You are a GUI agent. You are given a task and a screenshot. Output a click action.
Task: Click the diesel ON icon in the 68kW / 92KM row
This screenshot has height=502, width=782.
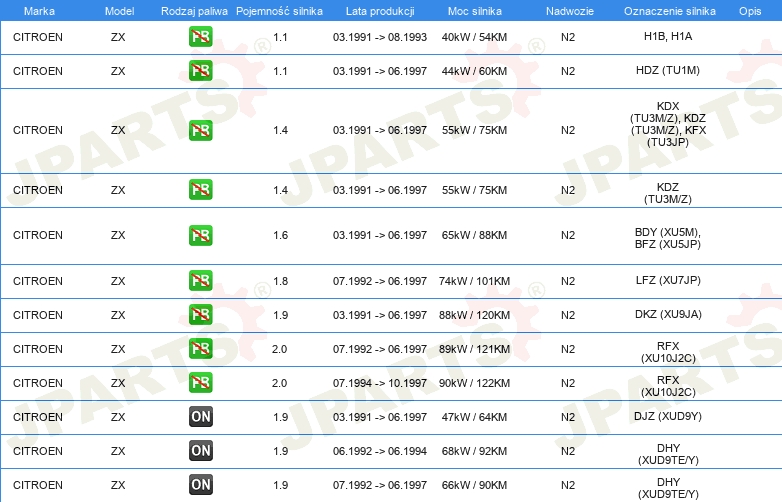(200, 451)
